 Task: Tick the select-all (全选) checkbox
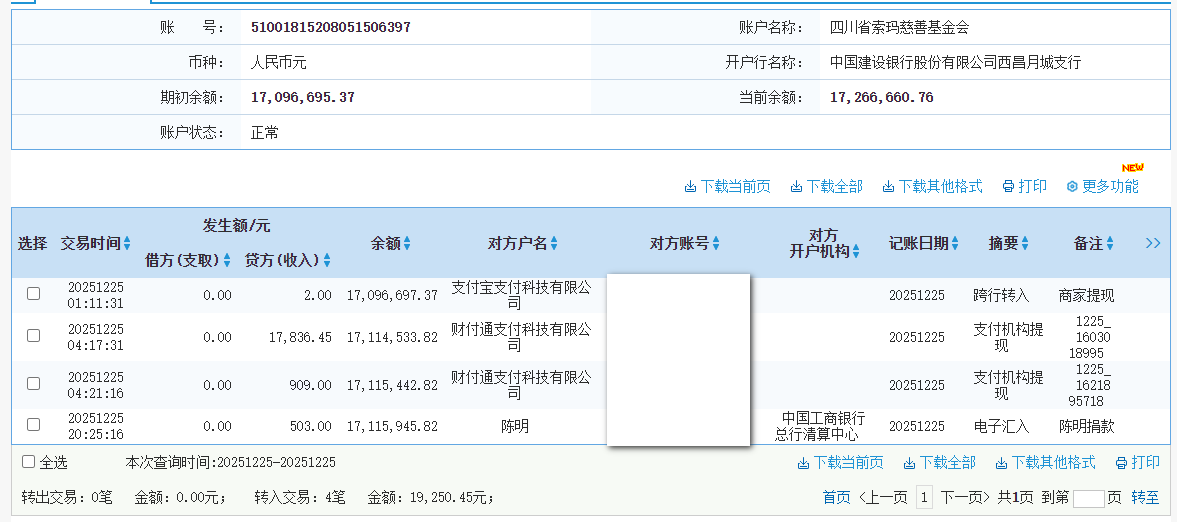[x=29, y=462]
